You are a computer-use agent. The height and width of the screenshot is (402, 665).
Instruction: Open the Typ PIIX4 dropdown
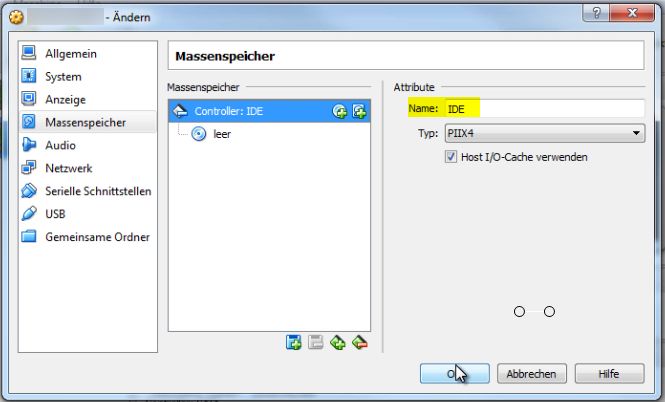pyautogui.click(x=545, y=133)
